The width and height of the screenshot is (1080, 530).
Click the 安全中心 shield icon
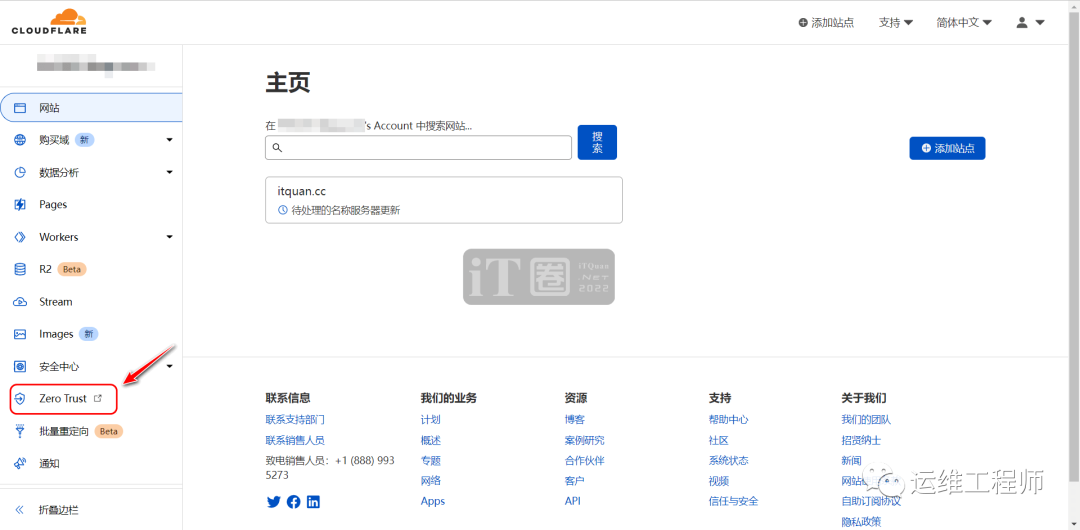20,367
